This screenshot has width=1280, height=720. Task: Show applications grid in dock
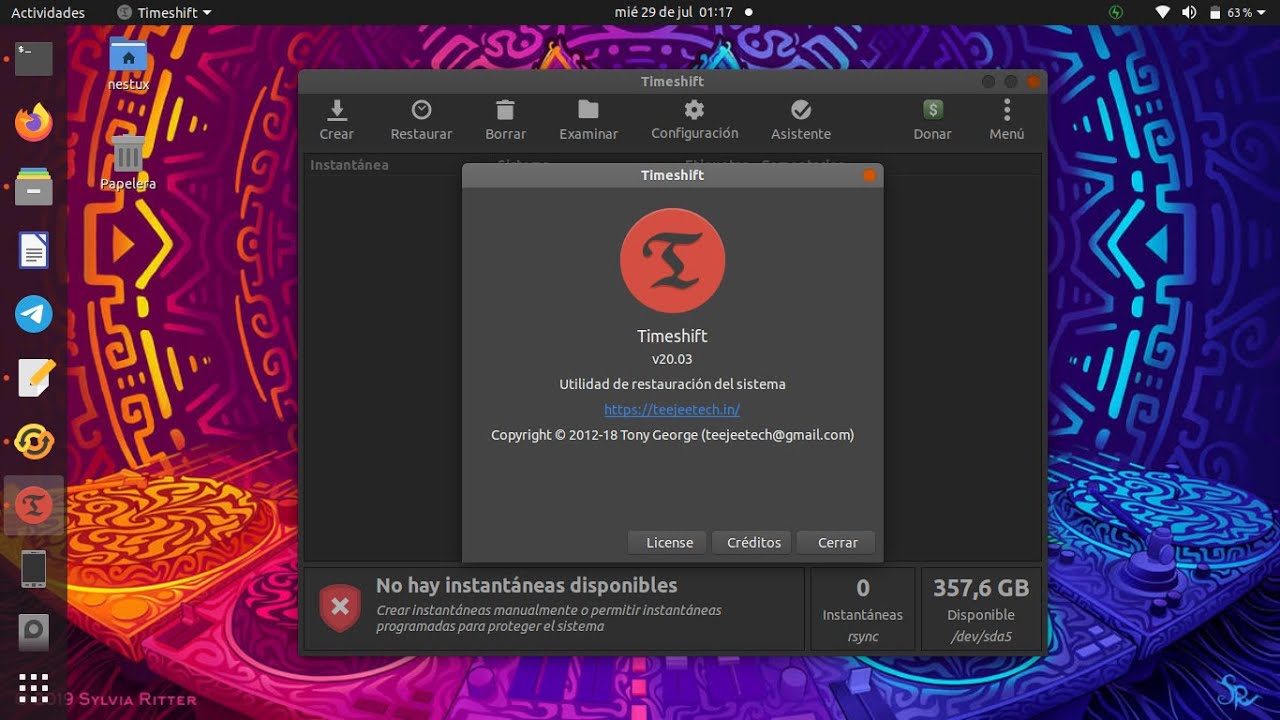click(x=33, y=688)
